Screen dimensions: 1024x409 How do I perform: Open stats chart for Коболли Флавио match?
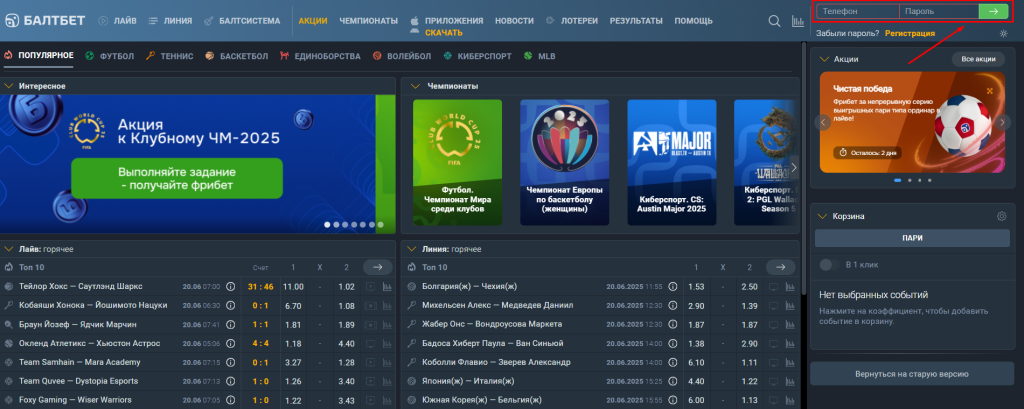(790, 362)
